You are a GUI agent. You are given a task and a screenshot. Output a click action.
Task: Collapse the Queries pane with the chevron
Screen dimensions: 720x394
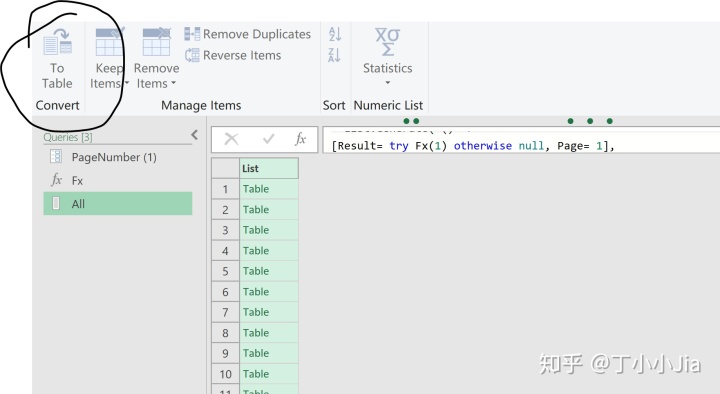(195, 135)
